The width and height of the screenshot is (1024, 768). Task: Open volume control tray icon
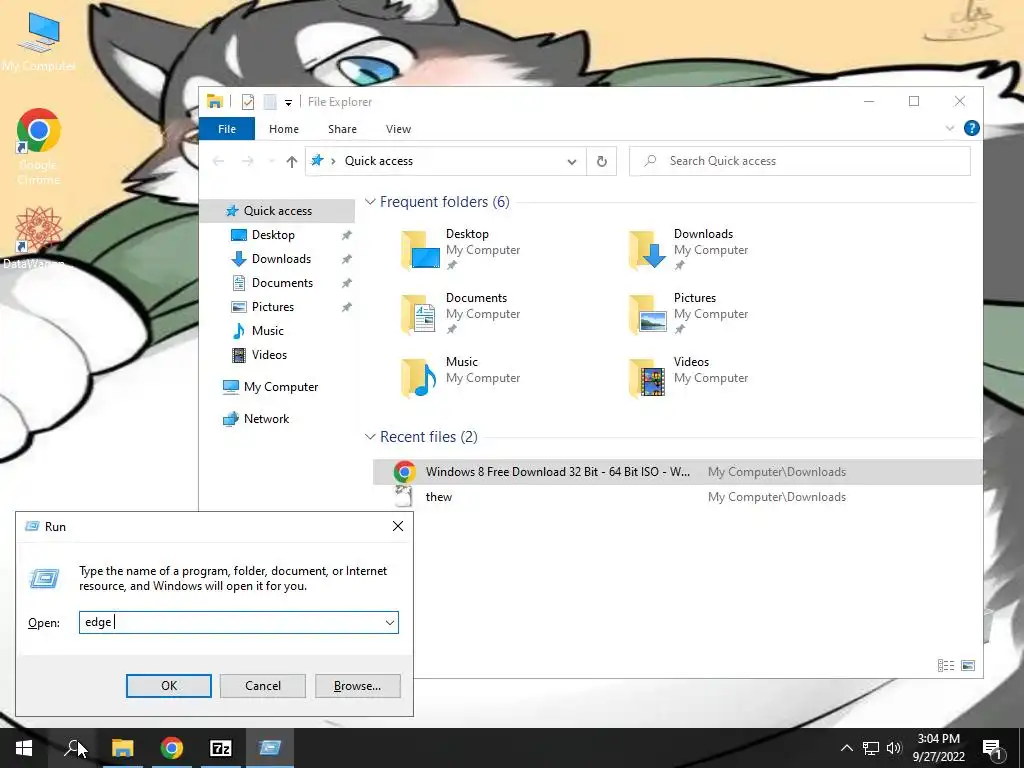894,748
